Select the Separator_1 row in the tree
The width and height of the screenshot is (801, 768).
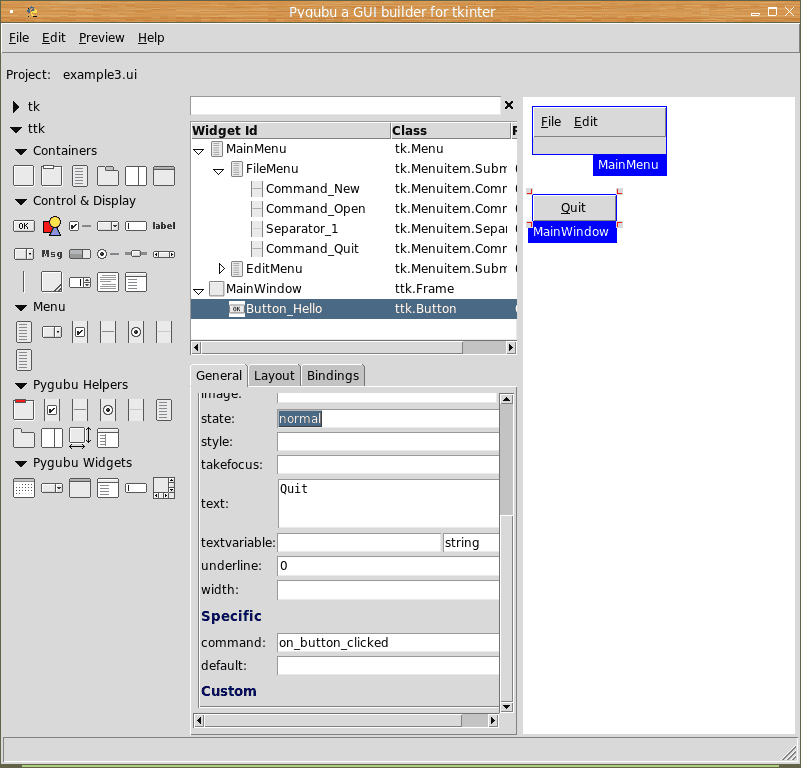[354, 228]
